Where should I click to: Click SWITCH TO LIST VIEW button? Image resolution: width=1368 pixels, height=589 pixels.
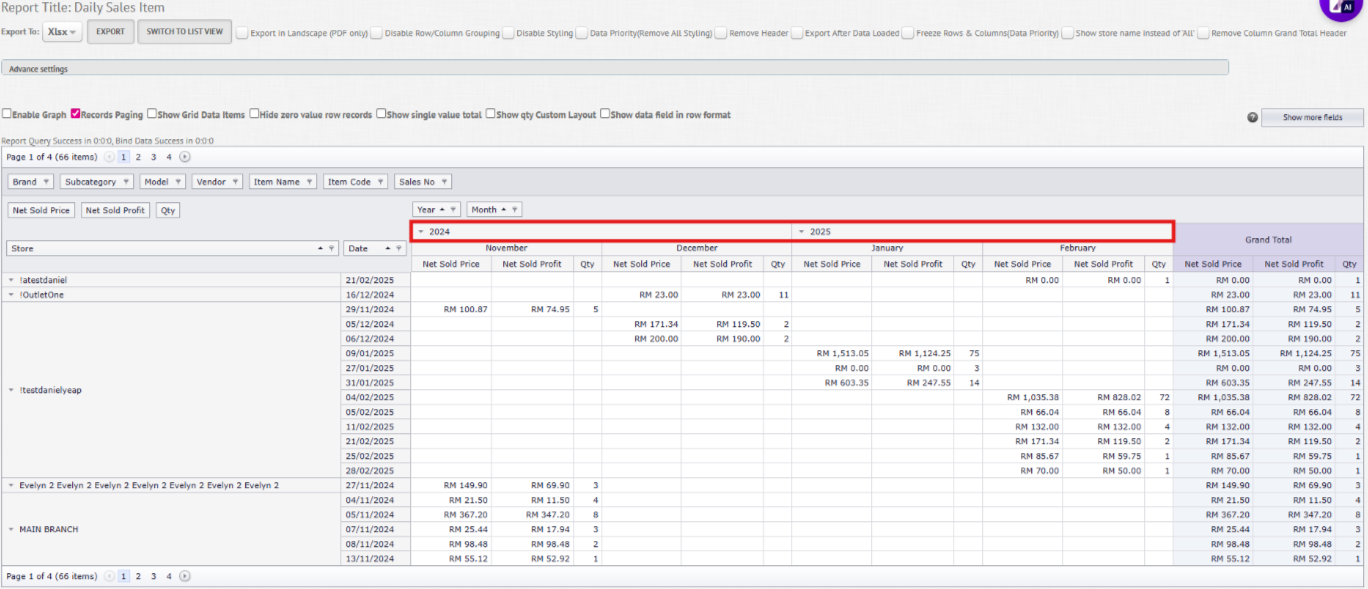pyautogui.click(x=185, y=32)
